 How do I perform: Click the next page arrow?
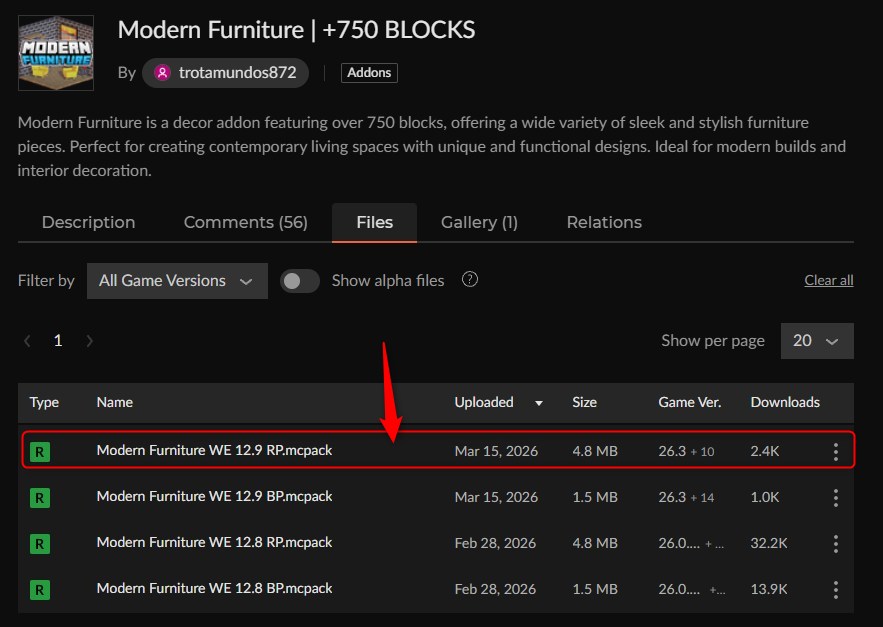tap(89, 340)
